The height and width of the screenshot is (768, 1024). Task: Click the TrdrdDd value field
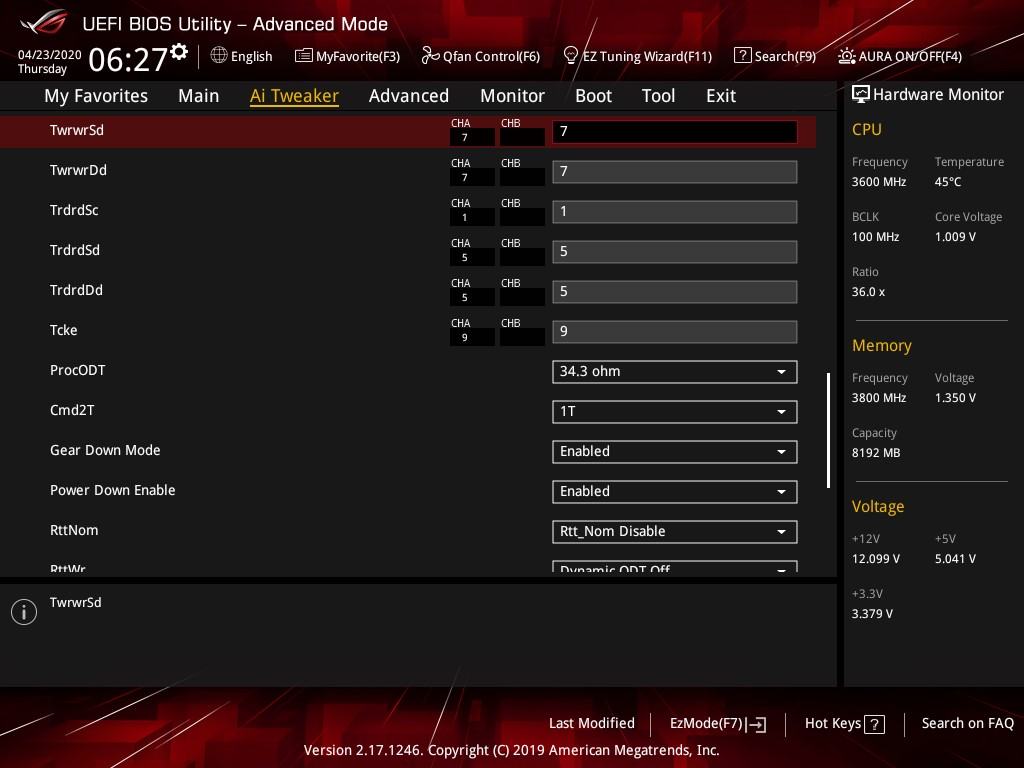(x=675, y=292)
